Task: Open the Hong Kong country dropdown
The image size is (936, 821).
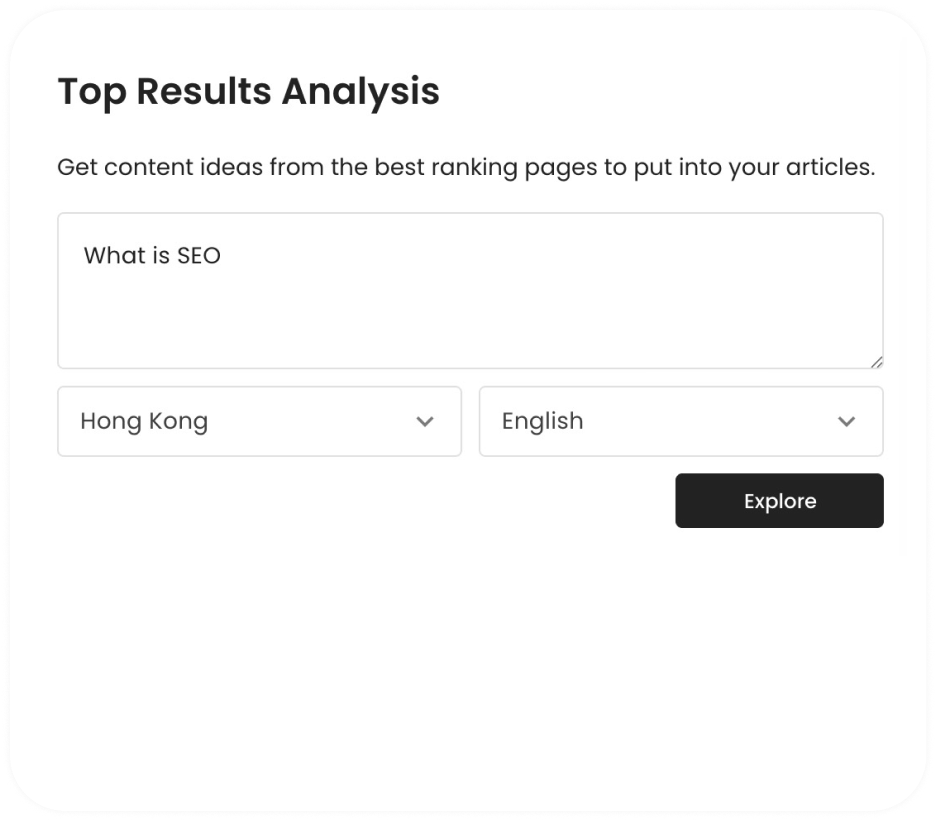Action: point(259,422)
